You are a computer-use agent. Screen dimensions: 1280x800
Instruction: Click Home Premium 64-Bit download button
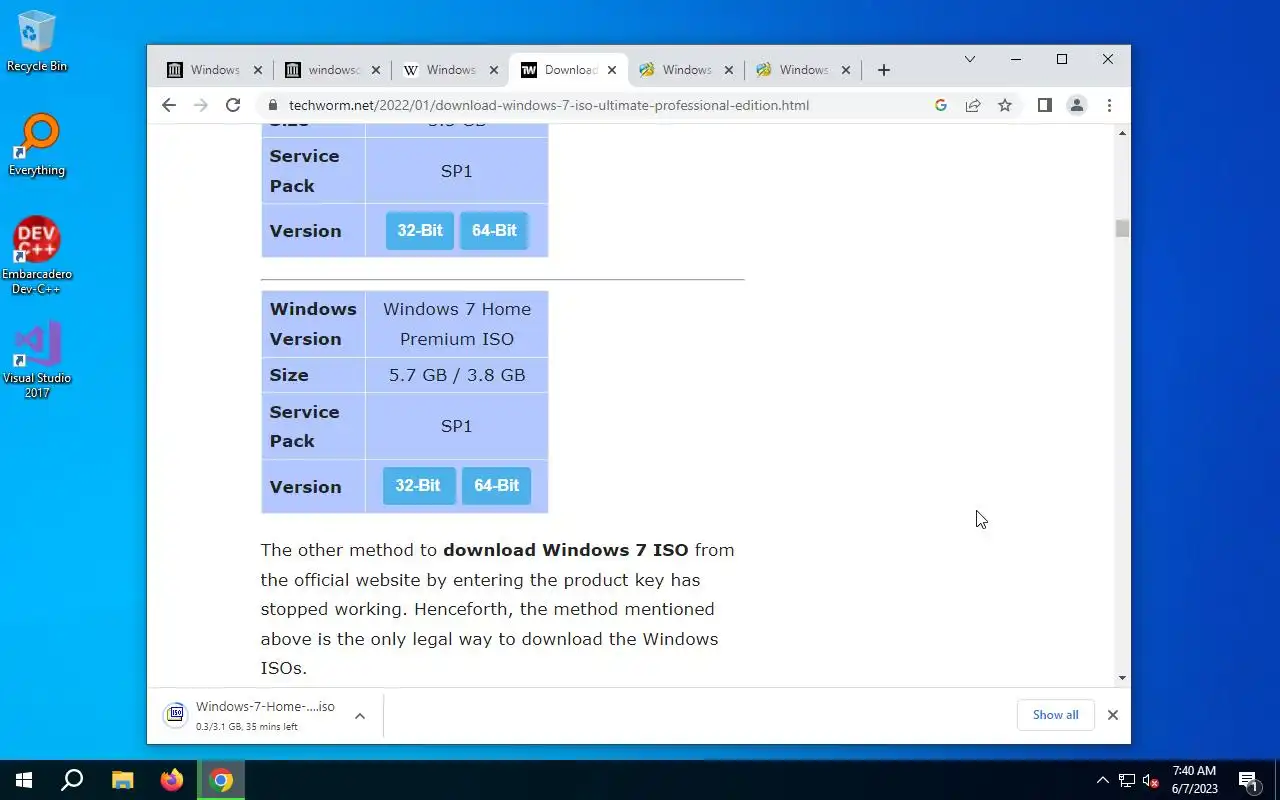pos(496,486)
